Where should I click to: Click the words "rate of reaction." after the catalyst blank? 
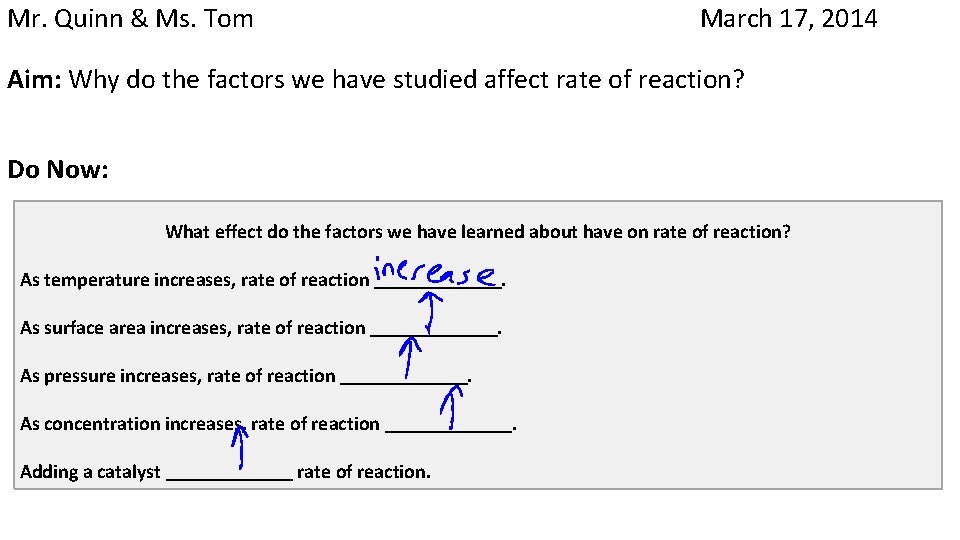(x=364, y=472)
